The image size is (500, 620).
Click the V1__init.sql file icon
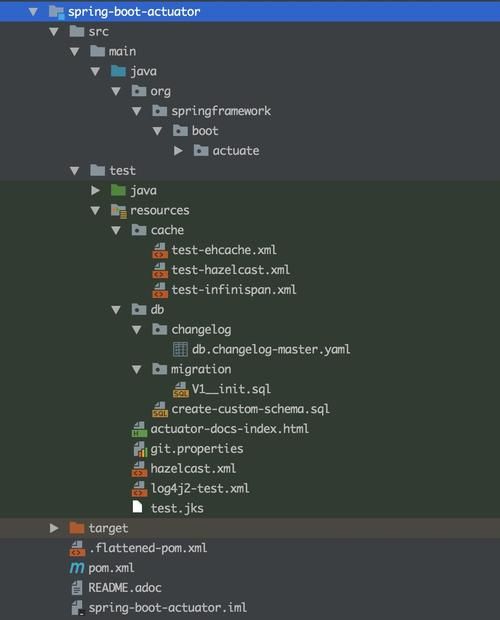181,389
